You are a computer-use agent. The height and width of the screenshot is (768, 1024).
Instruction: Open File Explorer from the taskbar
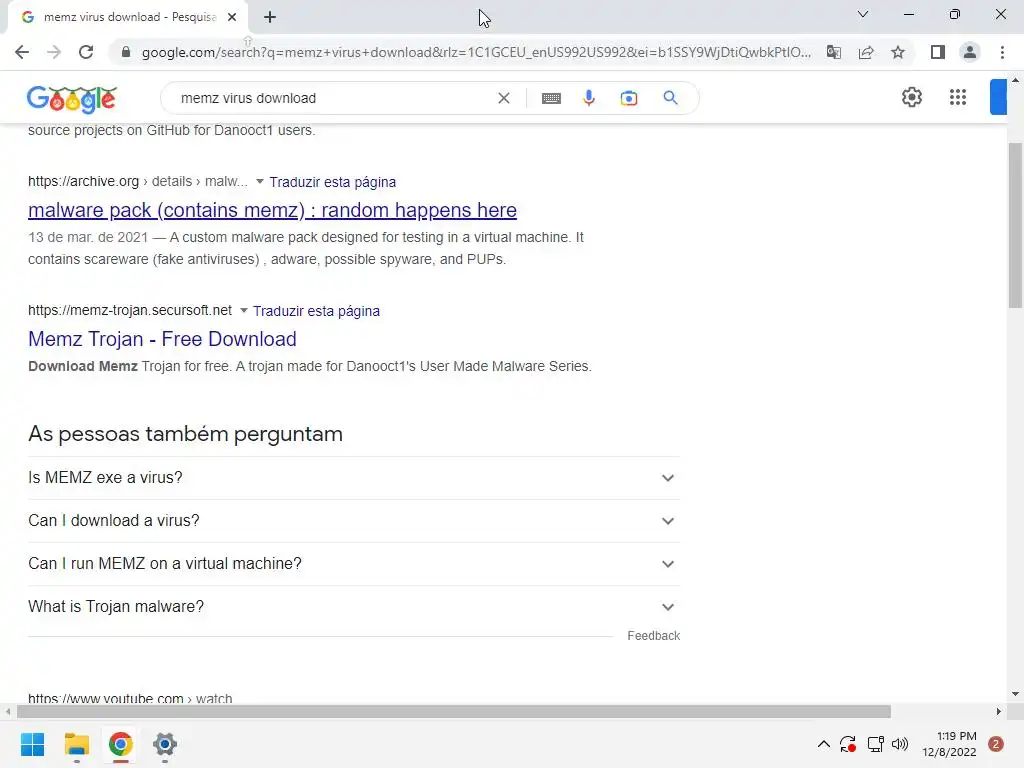[76, 744]
